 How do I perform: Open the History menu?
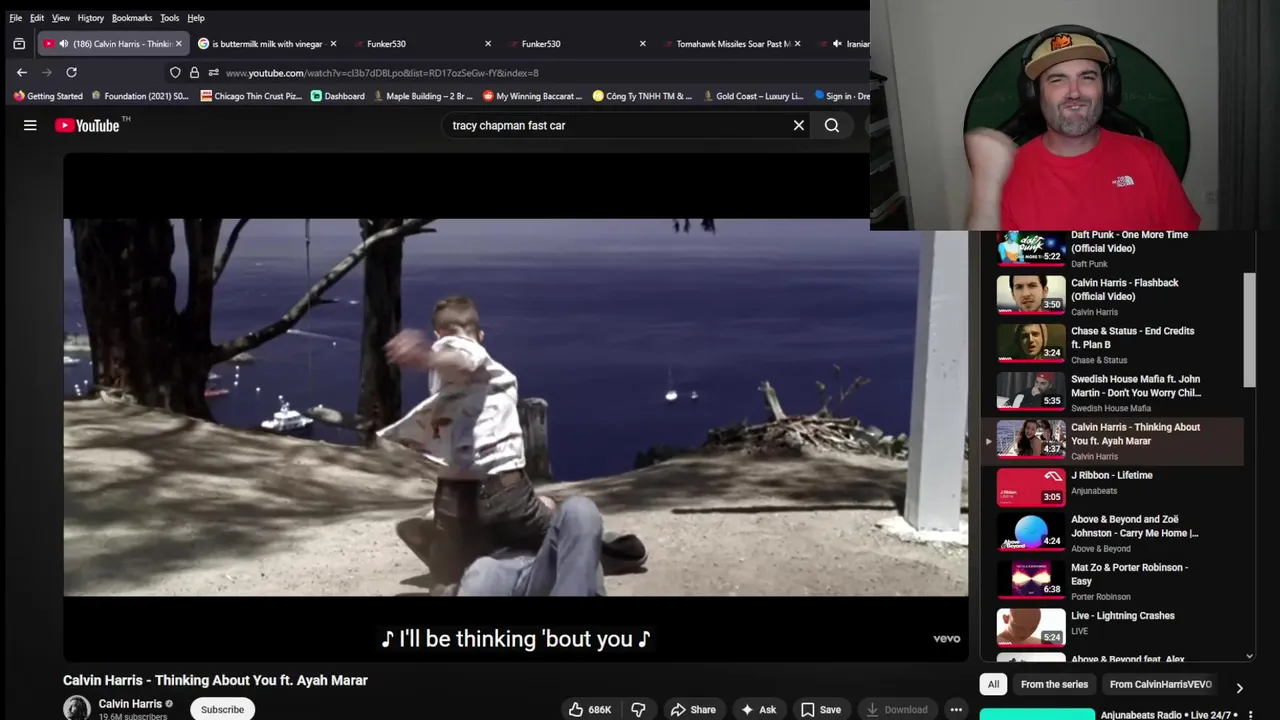coord(91,18)
